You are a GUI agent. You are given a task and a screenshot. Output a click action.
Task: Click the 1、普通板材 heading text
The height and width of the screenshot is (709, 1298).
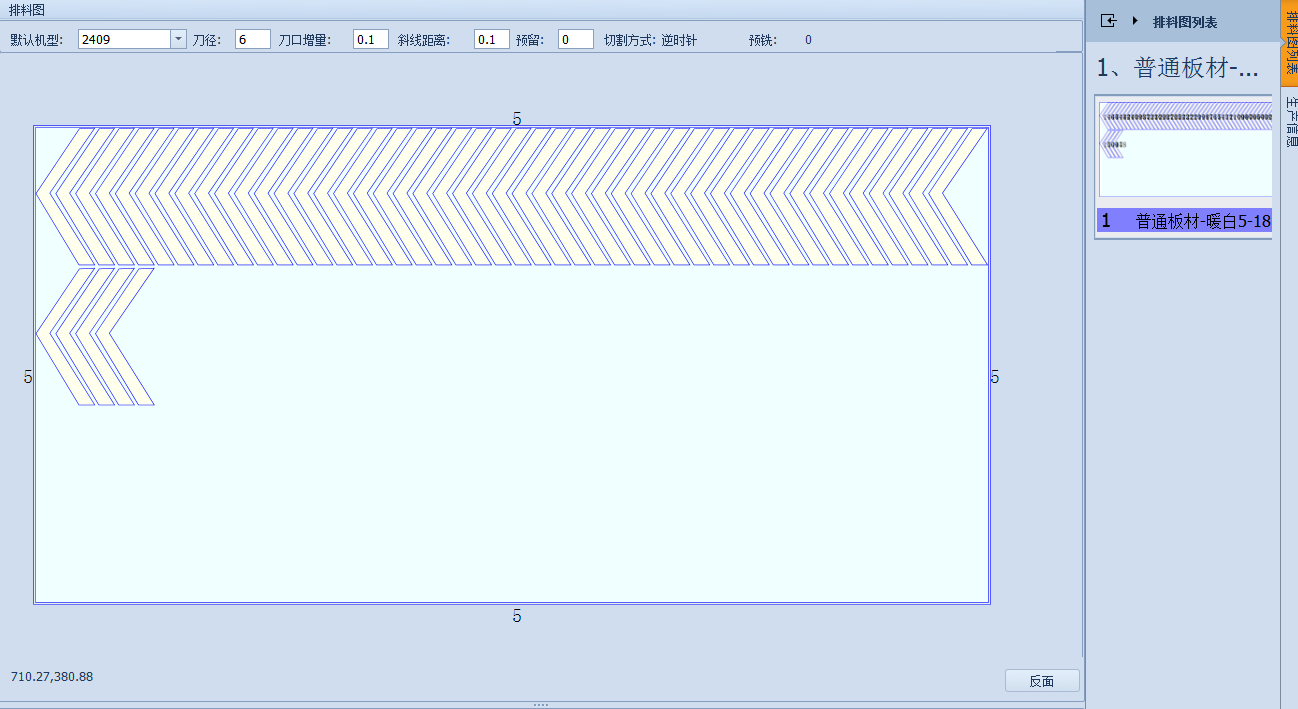point(1177,68)
